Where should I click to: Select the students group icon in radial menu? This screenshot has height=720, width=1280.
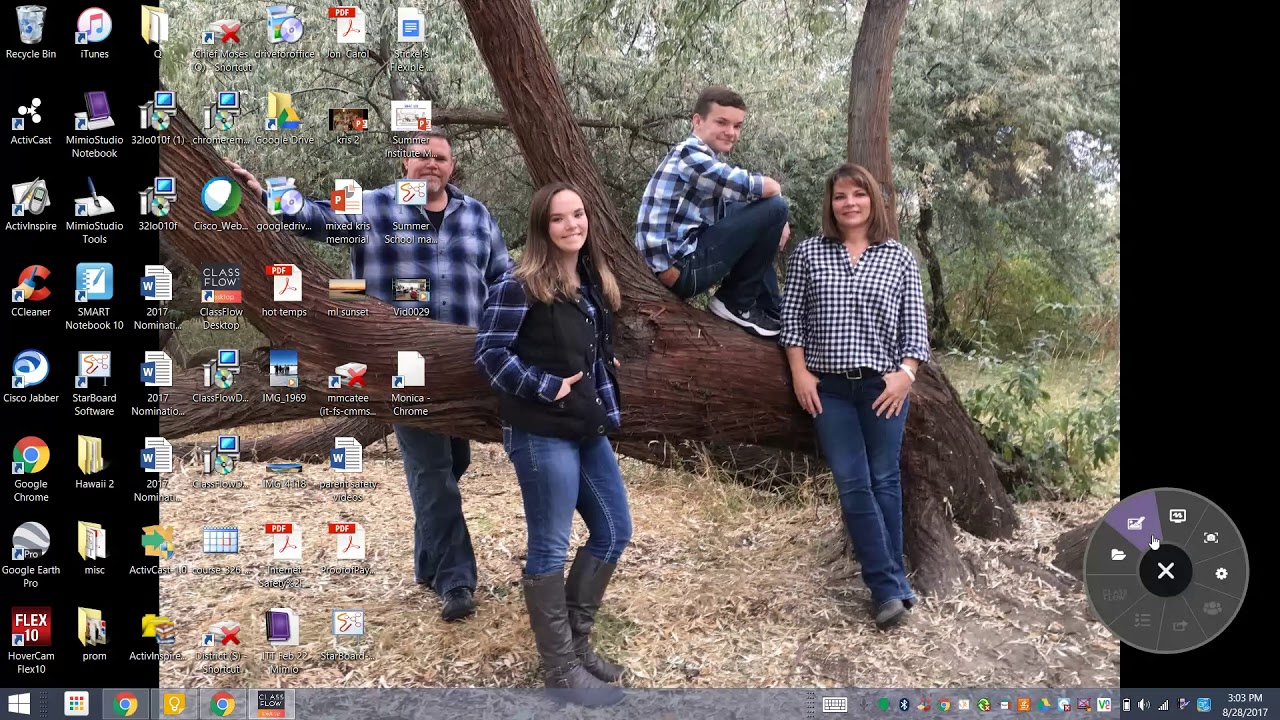(1212, 608)
